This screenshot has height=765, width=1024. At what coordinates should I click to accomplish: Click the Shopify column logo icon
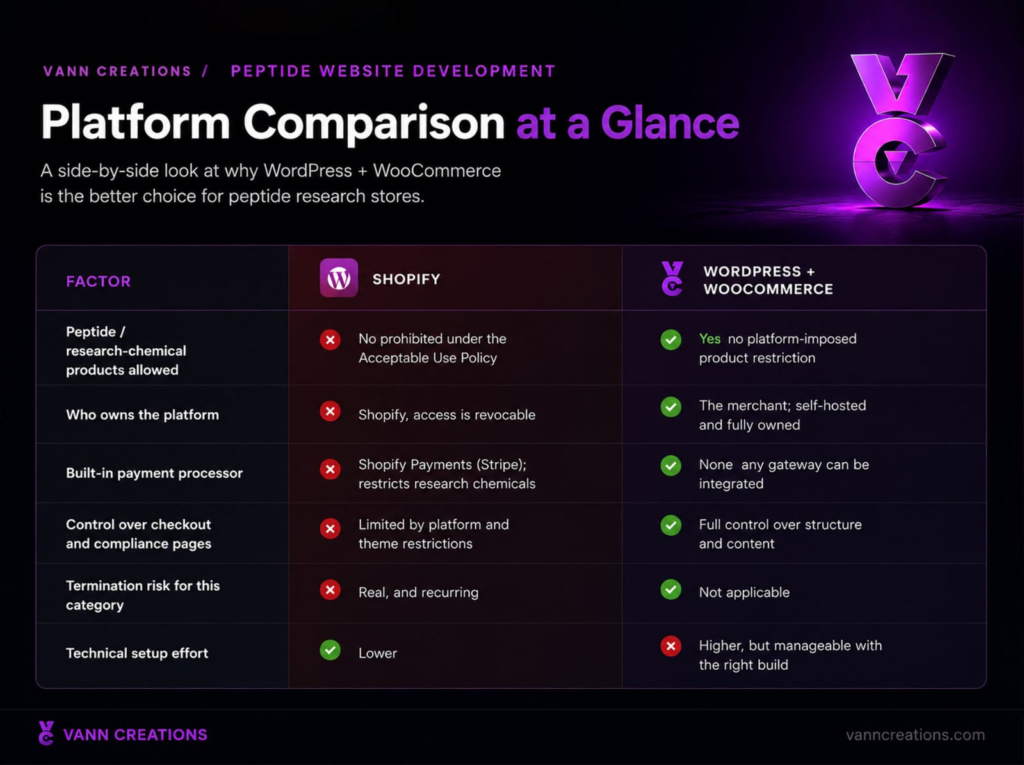339,278
